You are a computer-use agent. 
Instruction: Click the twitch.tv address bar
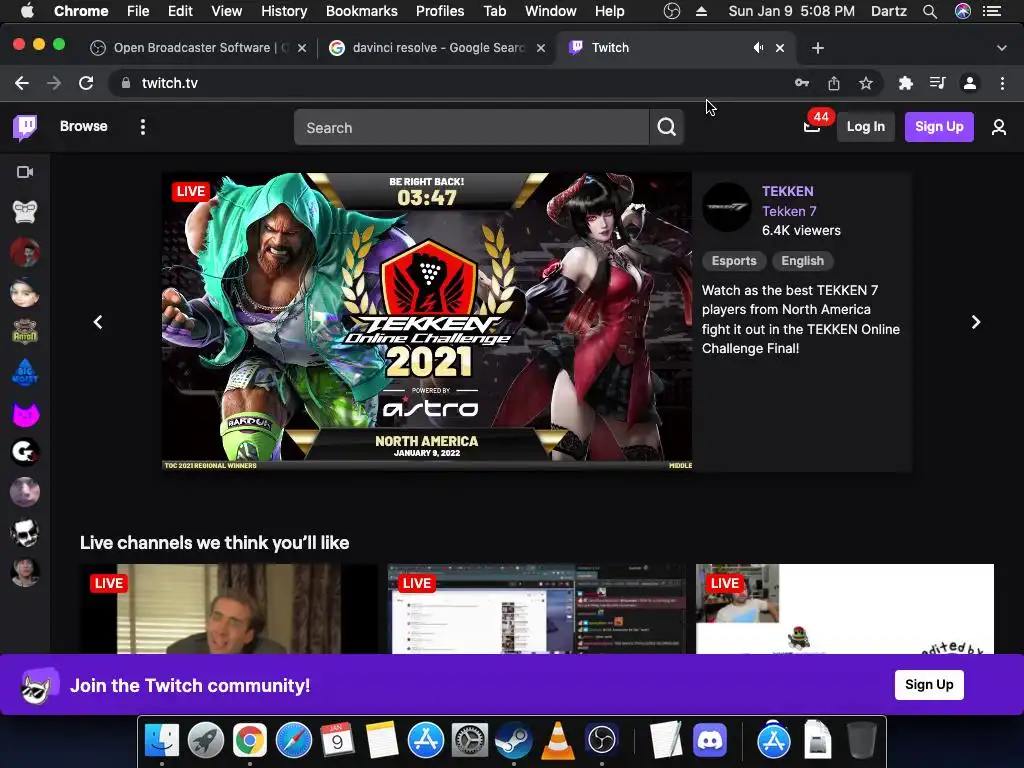click(x=451, y=83)
